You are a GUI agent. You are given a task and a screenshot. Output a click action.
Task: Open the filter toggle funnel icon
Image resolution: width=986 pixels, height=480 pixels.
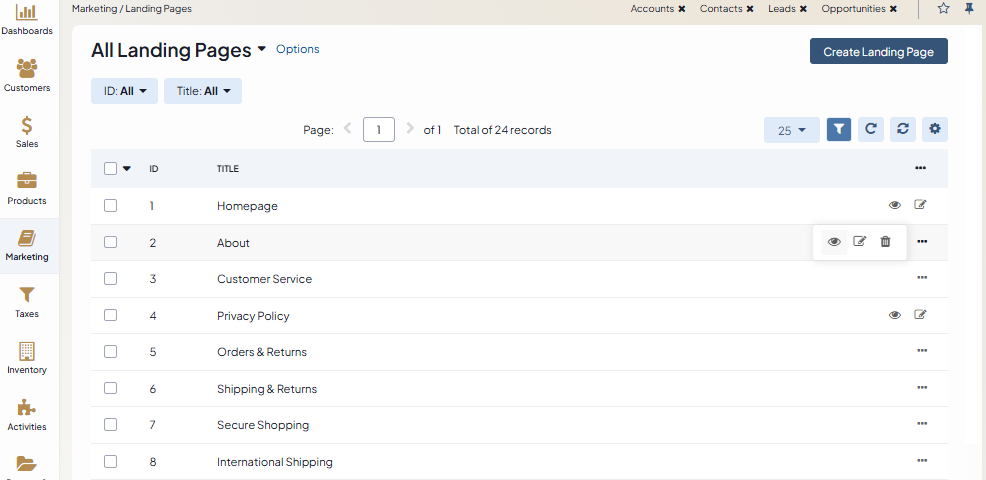coord(839,129)
